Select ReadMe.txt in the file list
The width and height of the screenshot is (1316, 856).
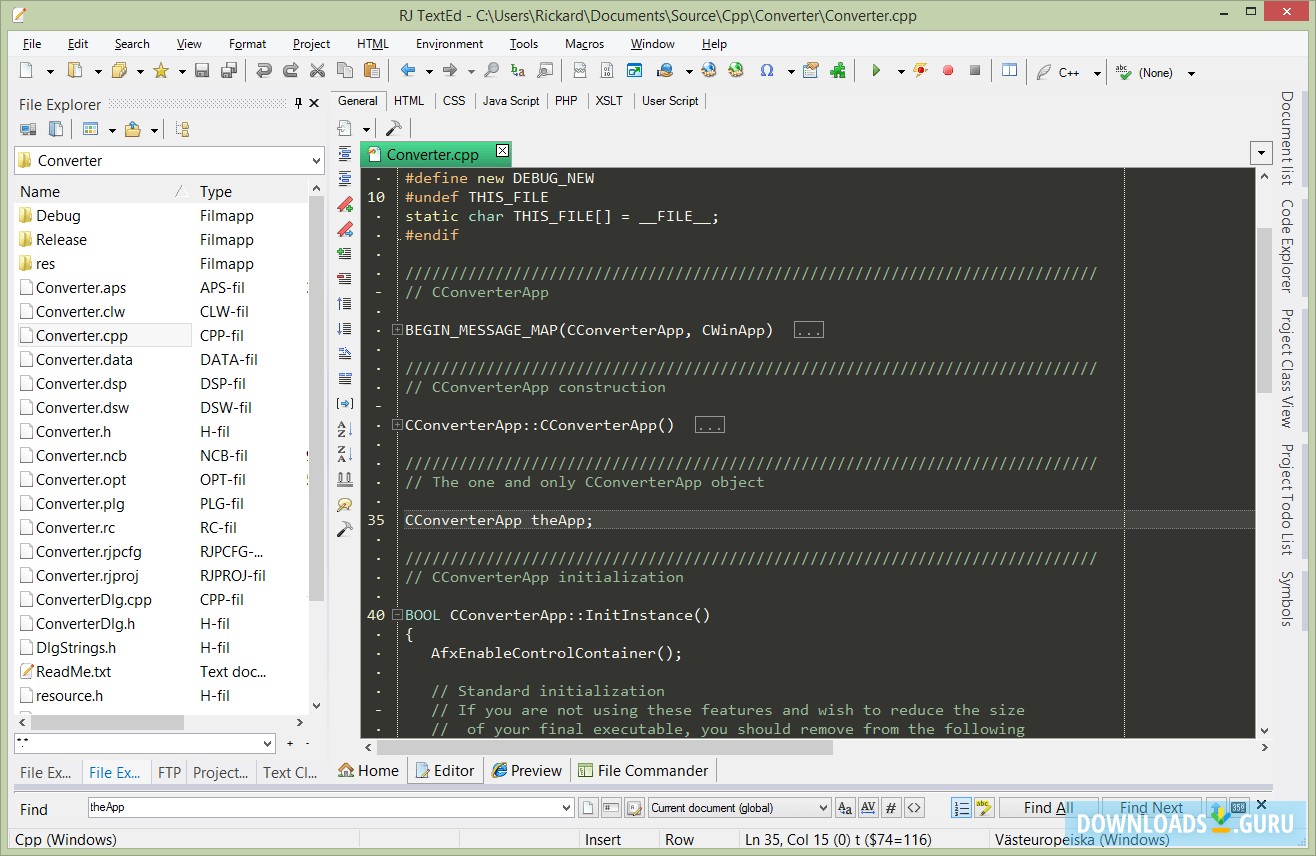73,672
